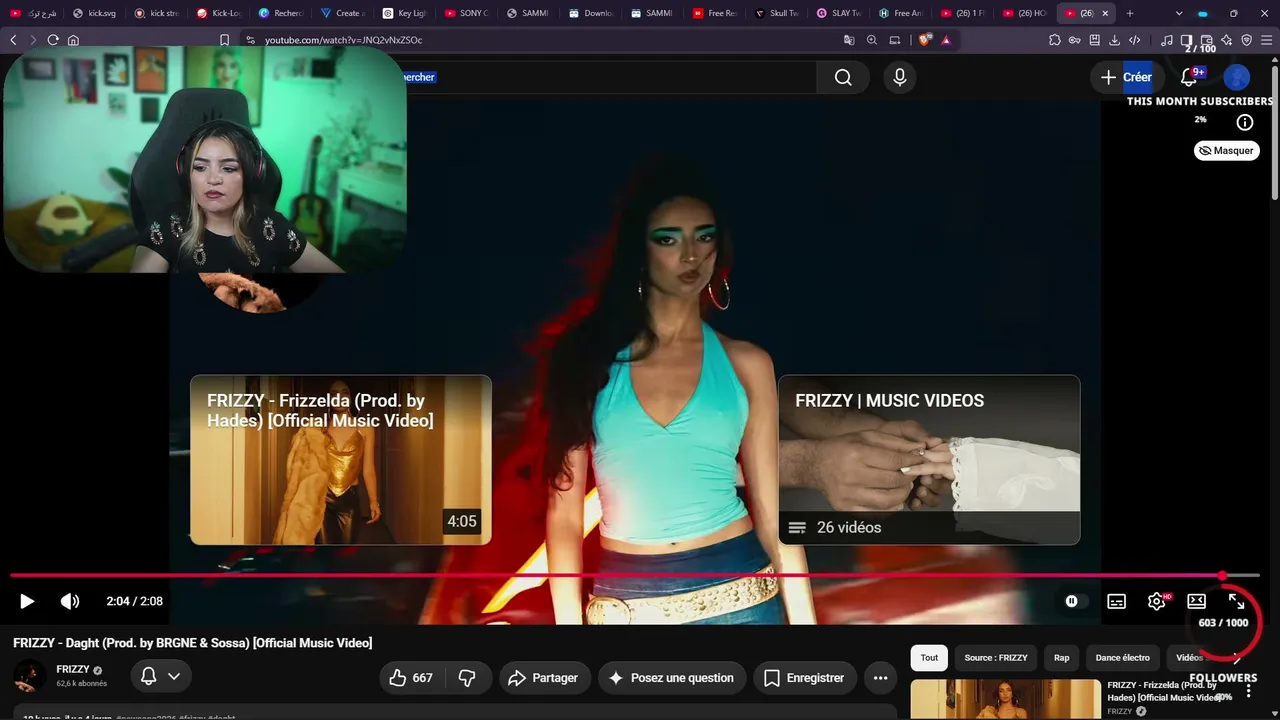Reload the page with the refresh icon
This screenshot has width=1280, height=720.
point(53,40)
